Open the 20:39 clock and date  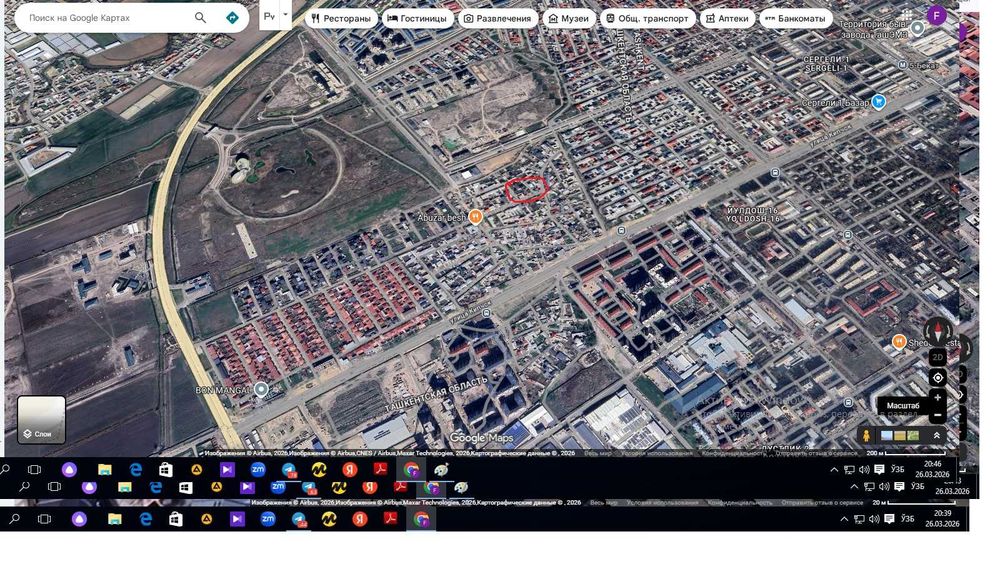(x=942, y=518)
